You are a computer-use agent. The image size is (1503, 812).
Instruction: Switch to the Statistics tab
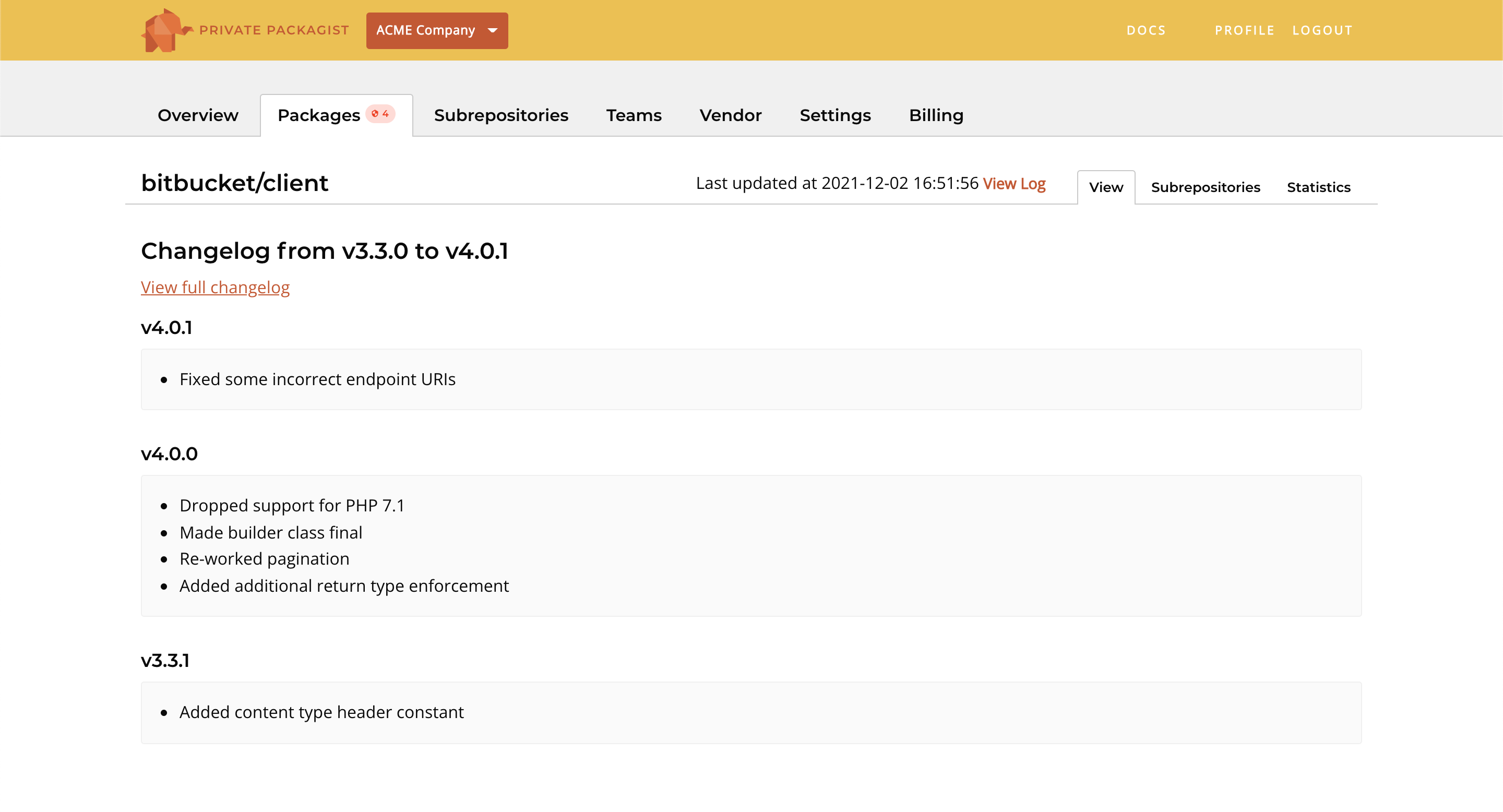point(1318,187)
